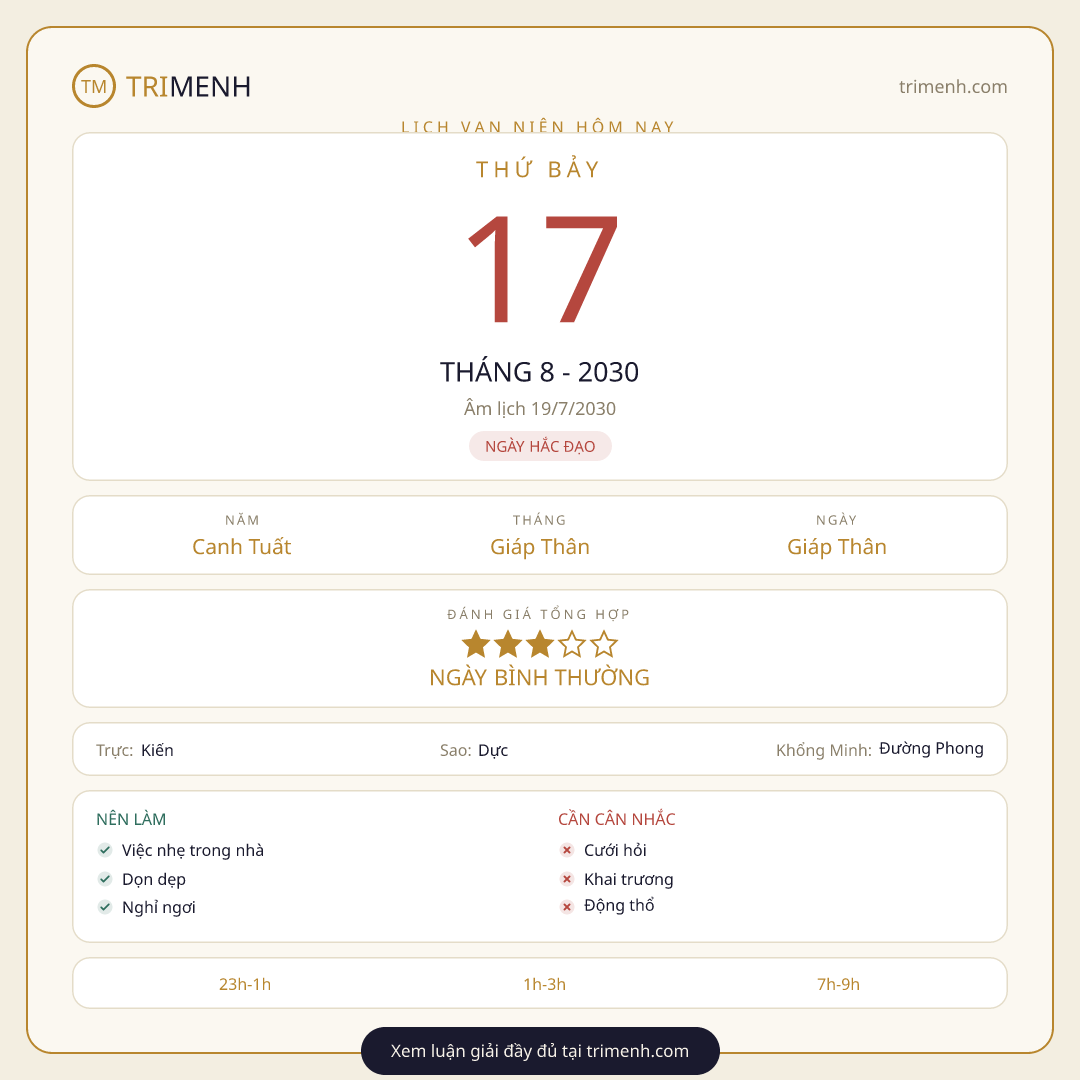Screen dimensions: 1080x1080
Task: Select the 'Cưới hỏi' item
Action: point(615,851)
